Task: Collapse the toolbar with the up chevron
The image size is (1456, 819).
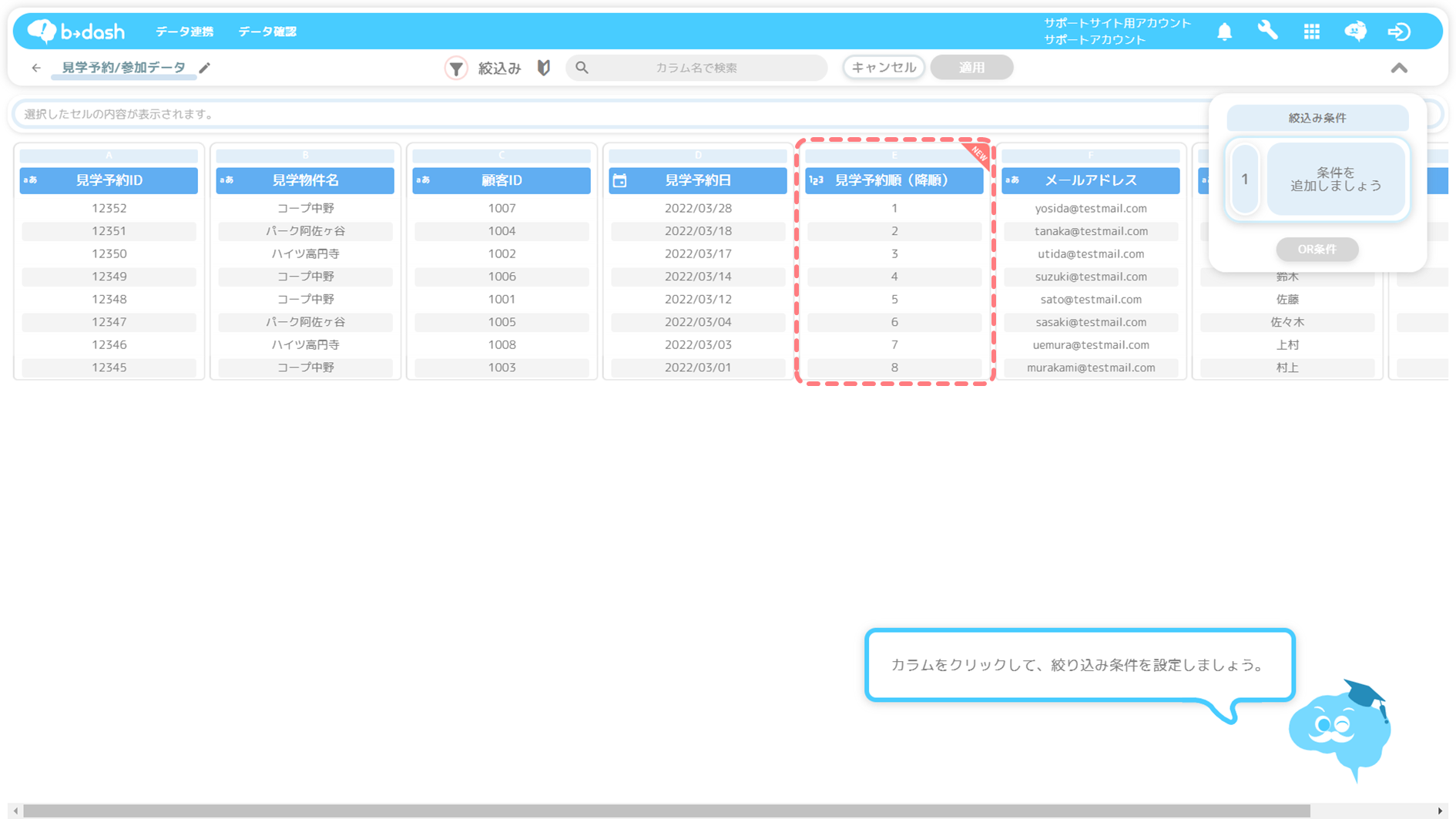Action: click(x=1399, y=68)
